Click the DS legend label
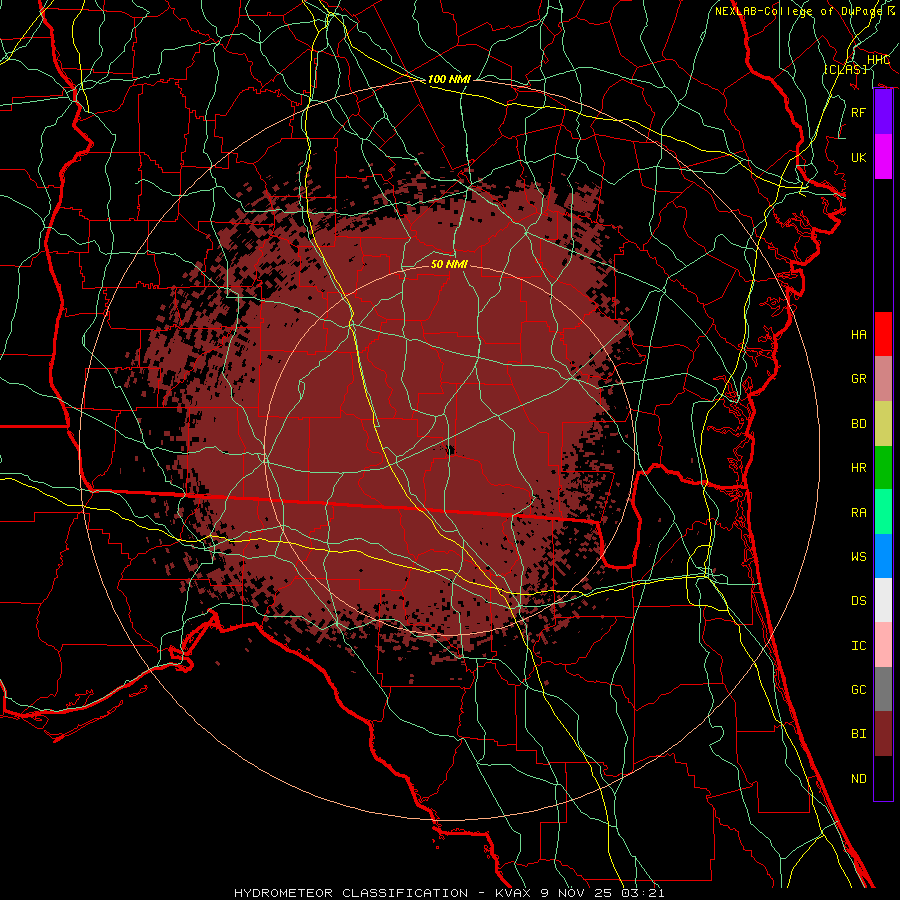Screen dimensions: 900x900 tap(859, 601)
